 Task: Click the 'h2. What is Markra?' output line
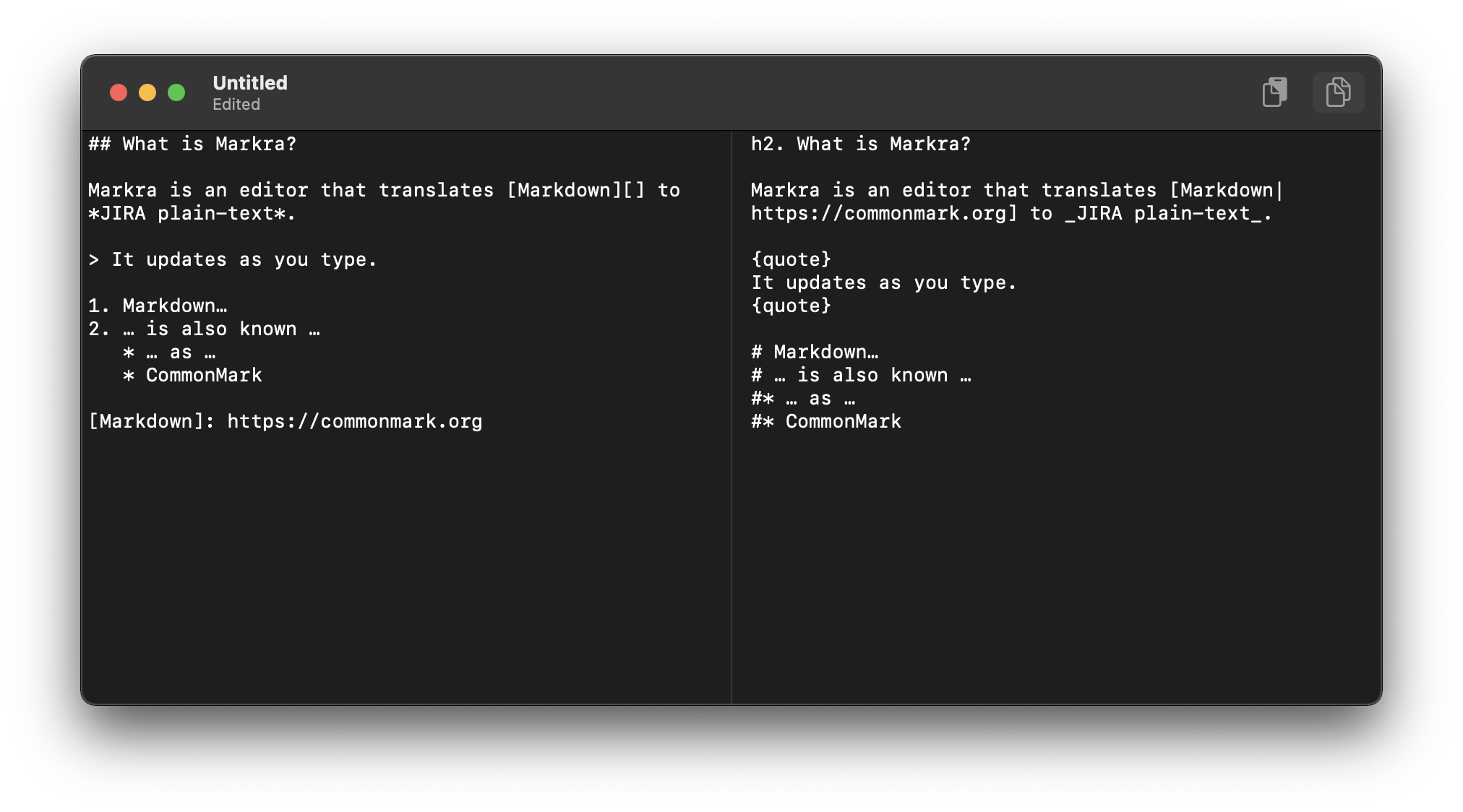[861, 144]
